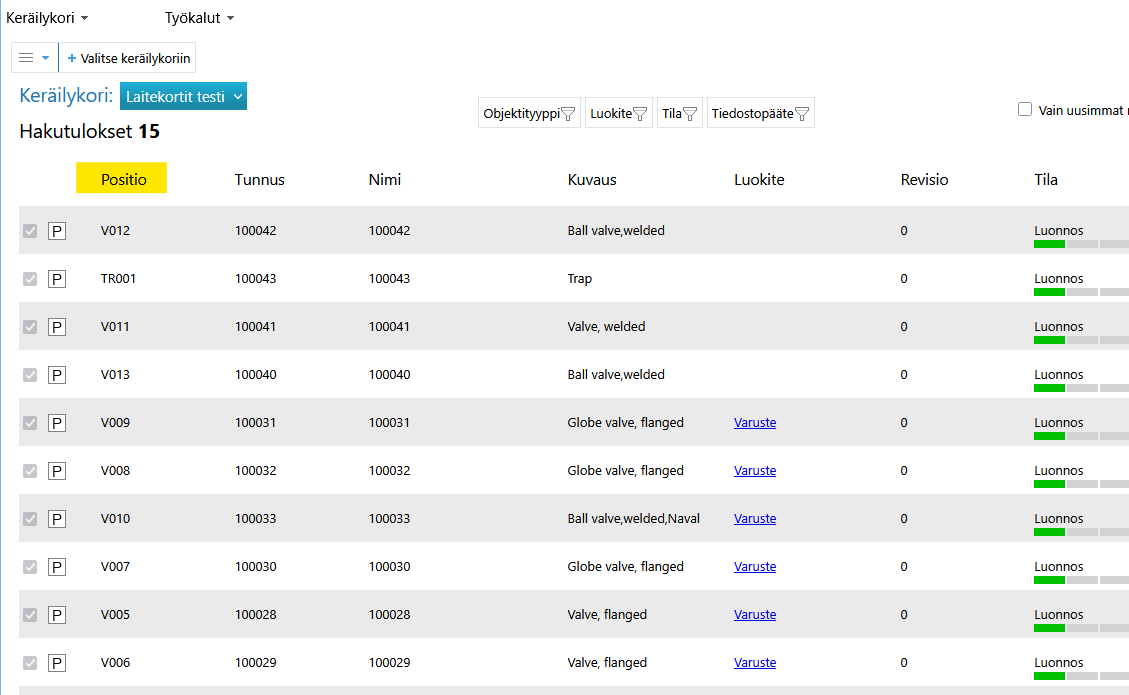This screenshot has width=1129, height=695.
Task: Open the Keräilykori menu
Action: (x=47, y=18)
